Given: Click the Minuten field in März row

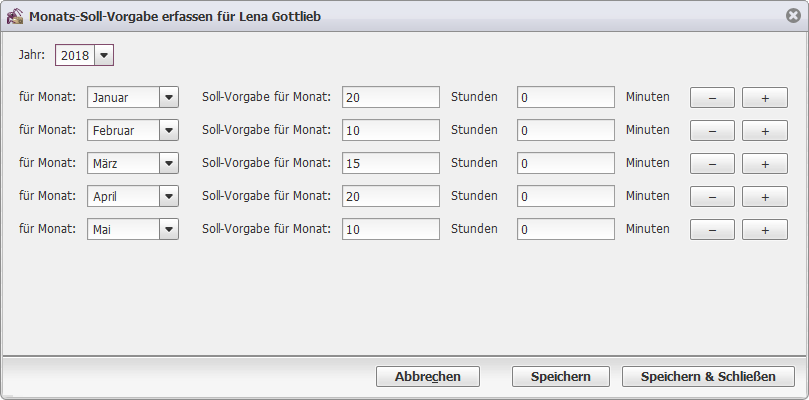Looking at the screenshot, I should [565, 163].
